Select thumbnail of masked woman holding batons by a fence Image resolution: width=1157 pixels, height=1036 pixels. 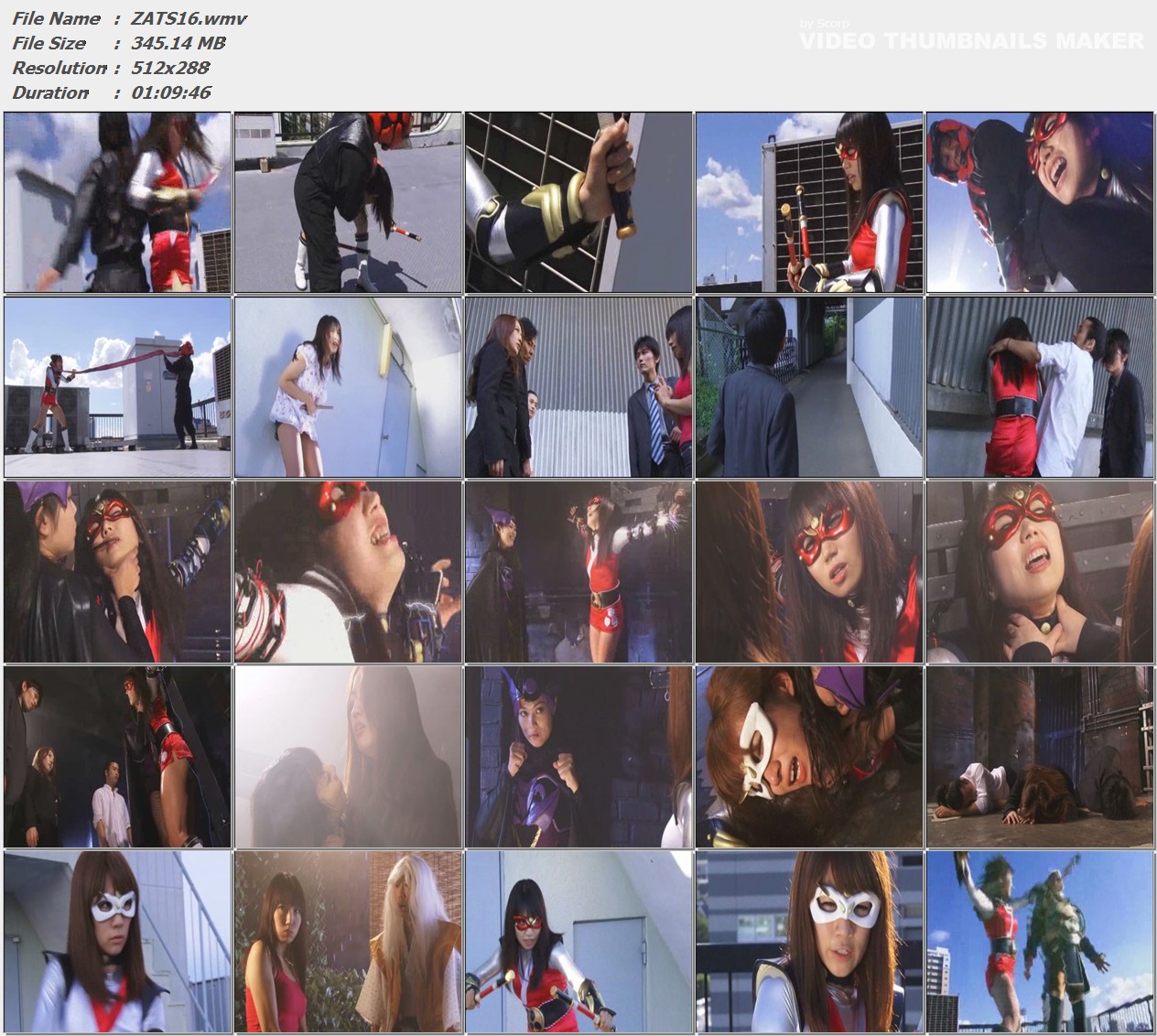809,202
